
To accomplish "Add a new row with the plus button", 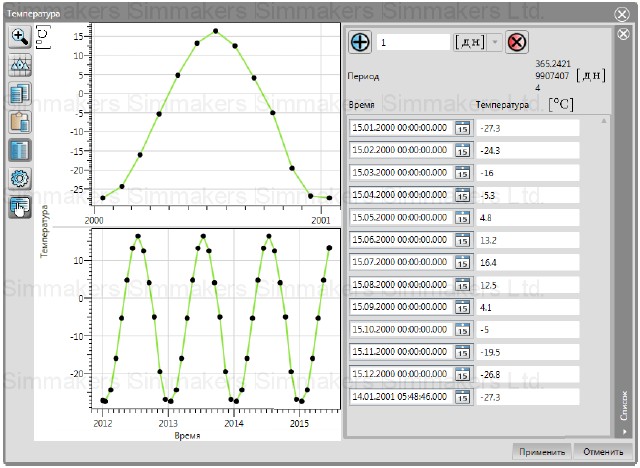I will (360, 42).
